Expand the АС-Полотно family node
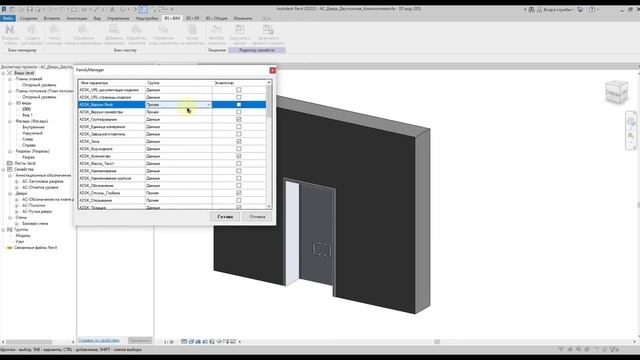Screen dimensions: 640x360 pyautogui.click(x=17, y=205)
